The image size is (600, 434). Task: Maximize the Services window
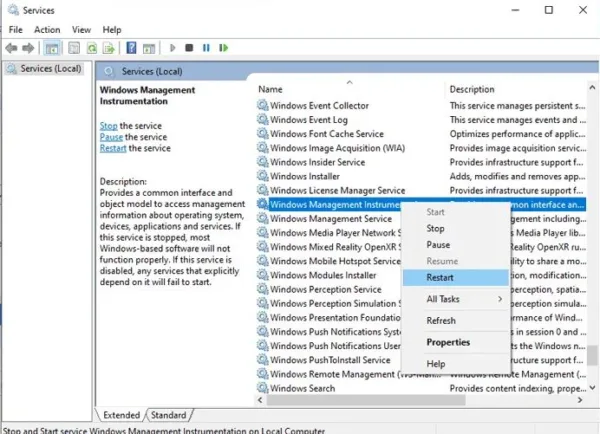pos(549,10)
